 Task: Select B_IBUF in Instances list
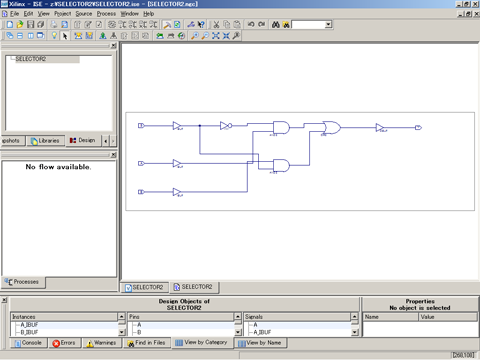coord(29,332)
